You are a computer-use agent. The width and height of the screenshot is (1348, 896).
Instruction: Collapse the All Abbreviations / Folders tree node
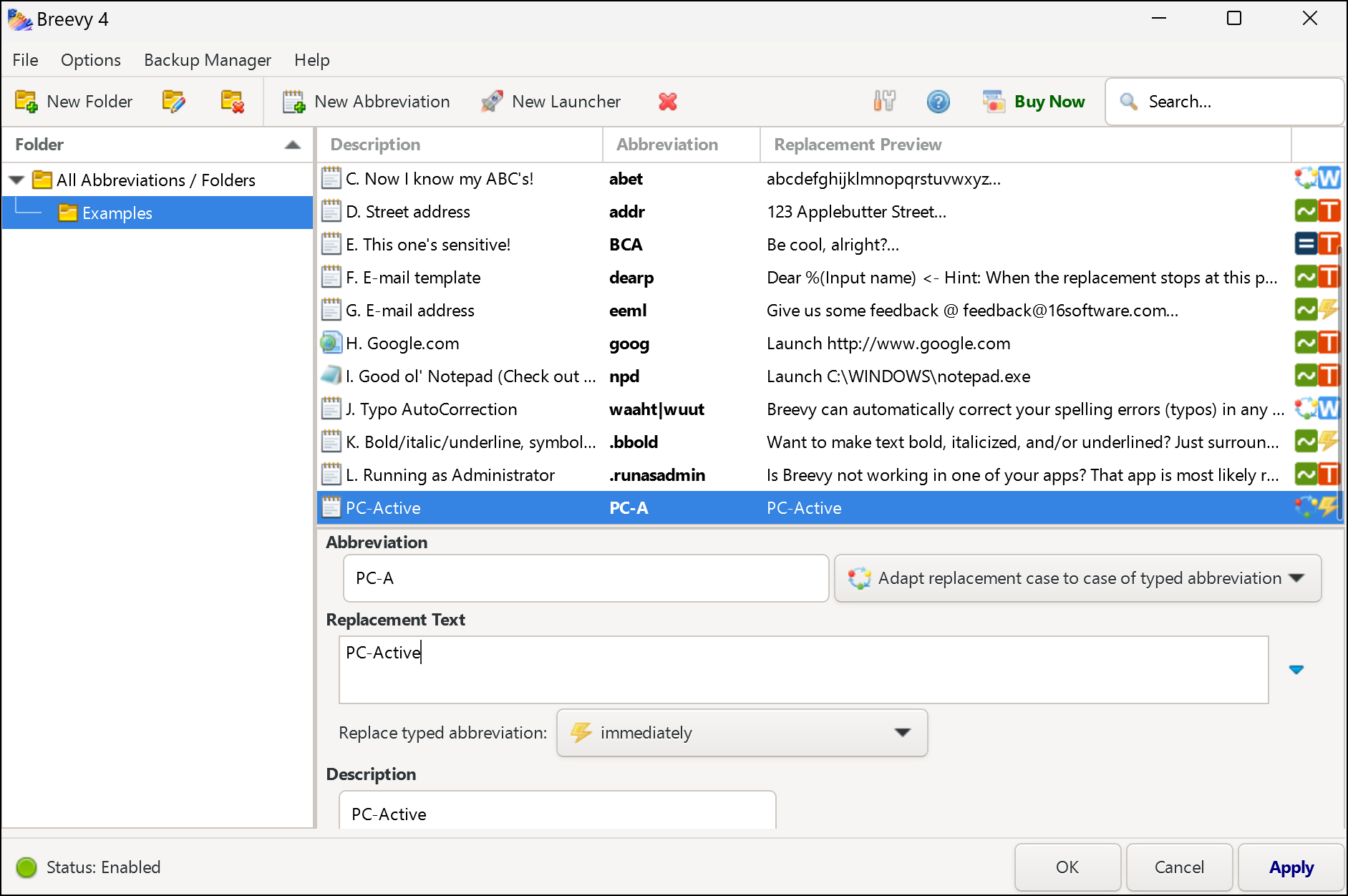[17, 180]
